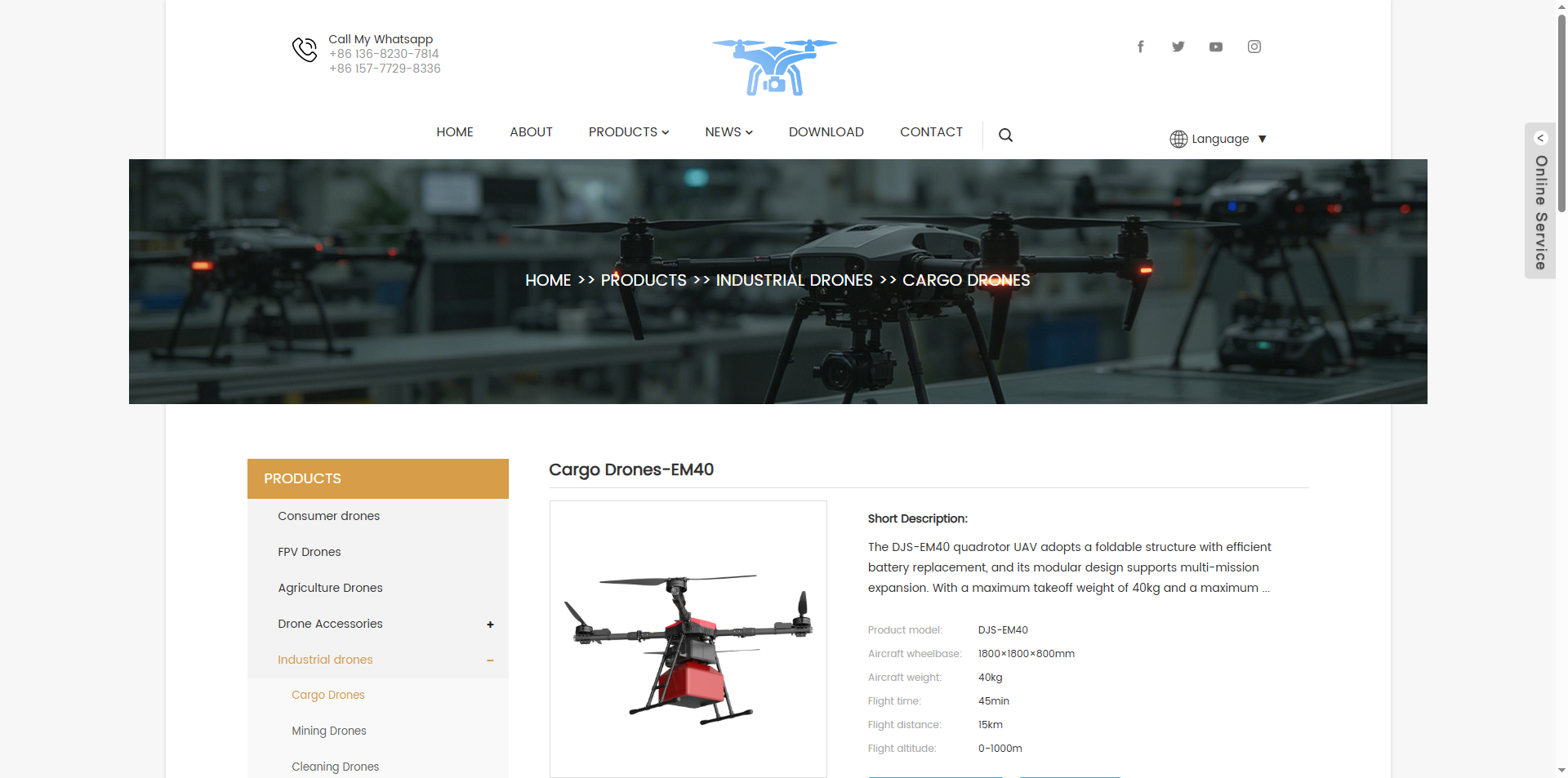The width and height of the screenshot is (1568, 778).
Task: Open the YouTube social icon
Action: point(1216,47)
